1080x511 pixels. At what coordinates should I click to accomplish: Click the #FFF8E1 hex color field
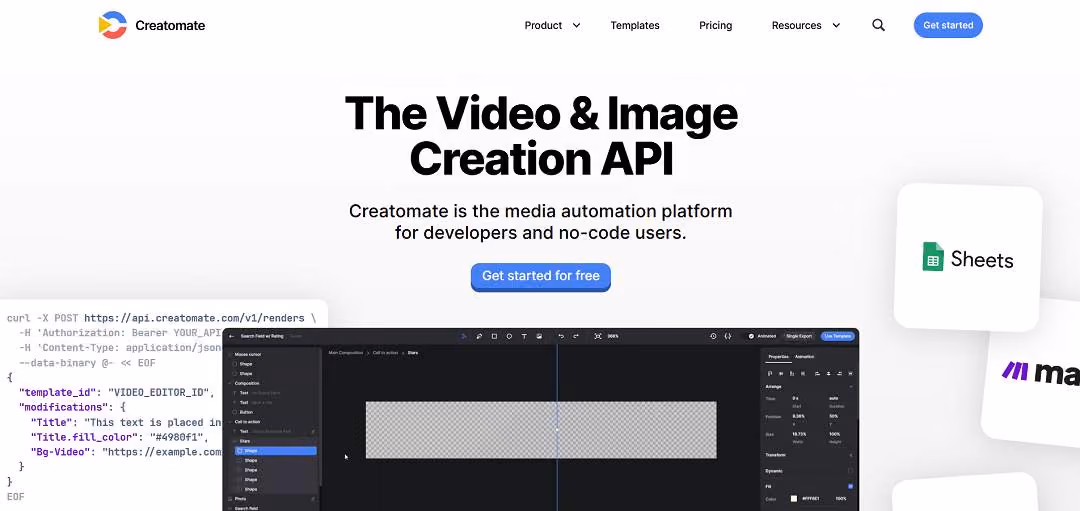[811, 499]
